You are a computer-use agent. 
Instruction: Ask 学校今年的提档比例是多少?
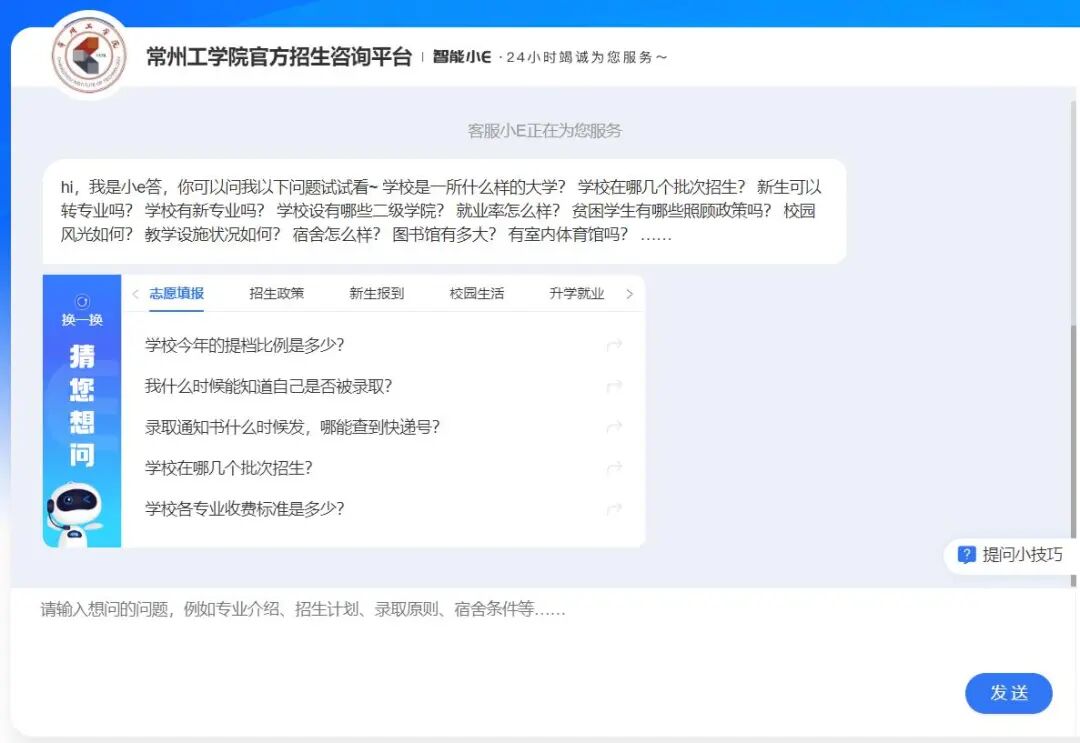point(245,345)
